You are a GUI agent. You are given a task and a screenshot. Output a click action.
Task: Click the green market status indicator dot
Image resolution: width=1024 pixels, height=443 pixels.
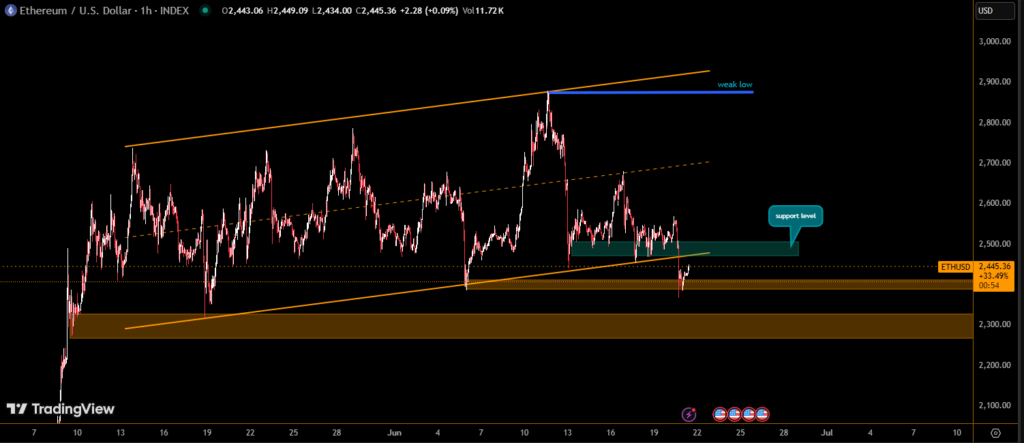coord(205,11)
